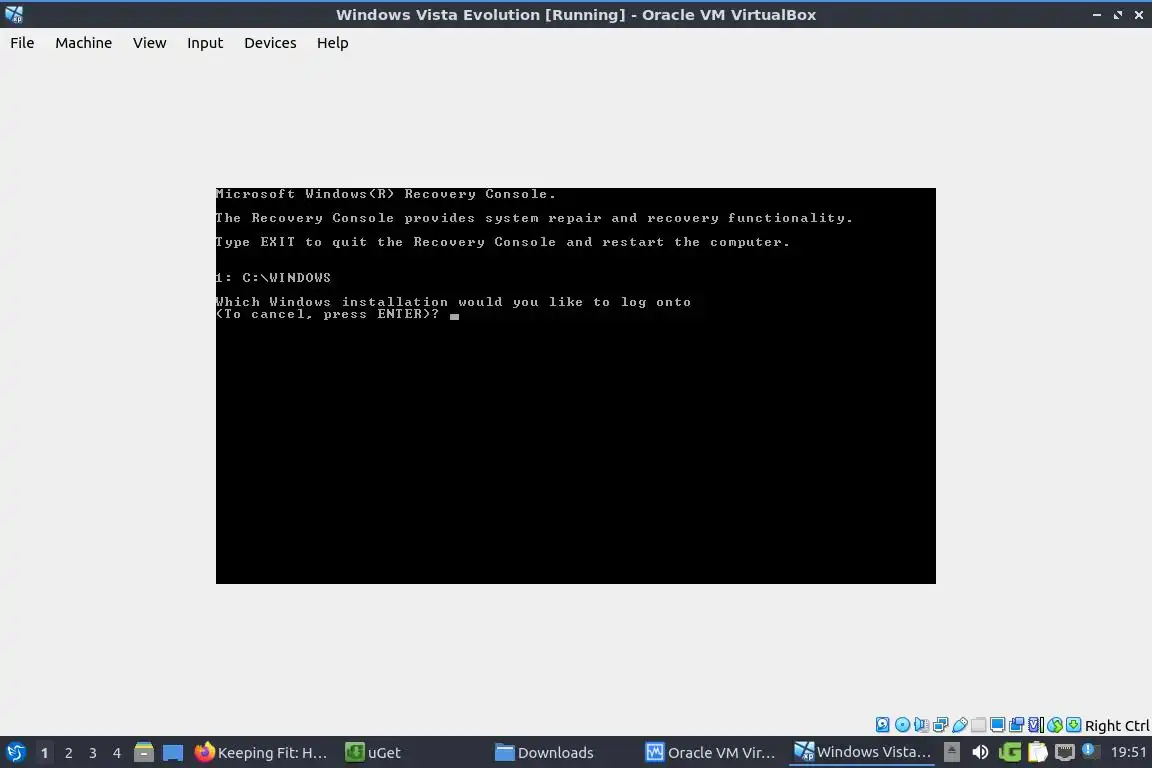1152x768 pixels.
Task: Click the removable media eject tray icon
Action: (x=951, y=752)
